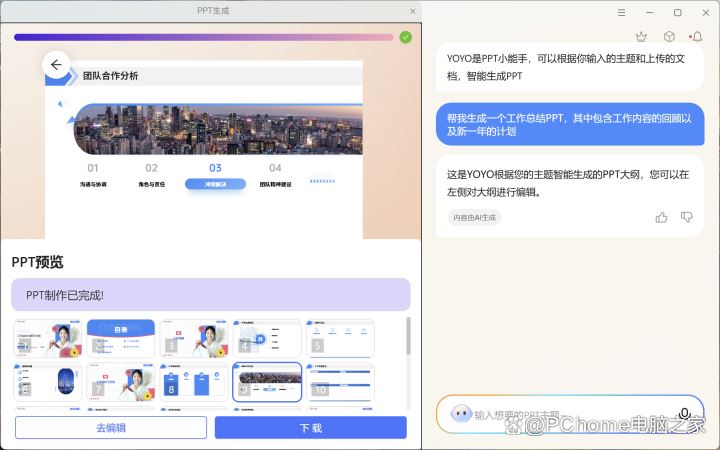The height and width of the screenshot is (450, 720).
Task: Click the green completion checkmark icon
Action: coord(405,37)
